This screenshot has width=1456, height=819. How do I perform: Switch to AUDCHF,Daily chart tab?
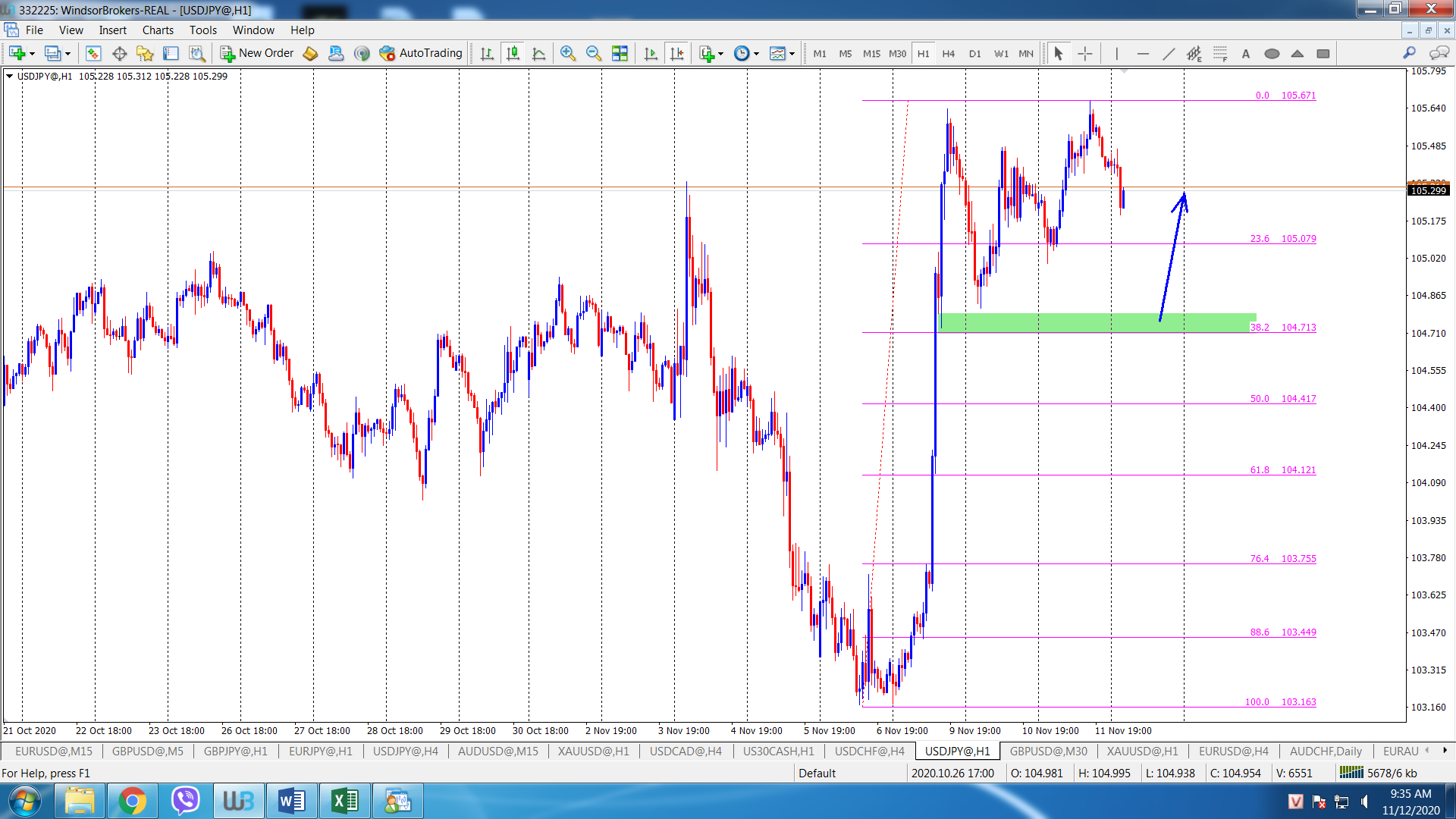tap(1326, 751)
